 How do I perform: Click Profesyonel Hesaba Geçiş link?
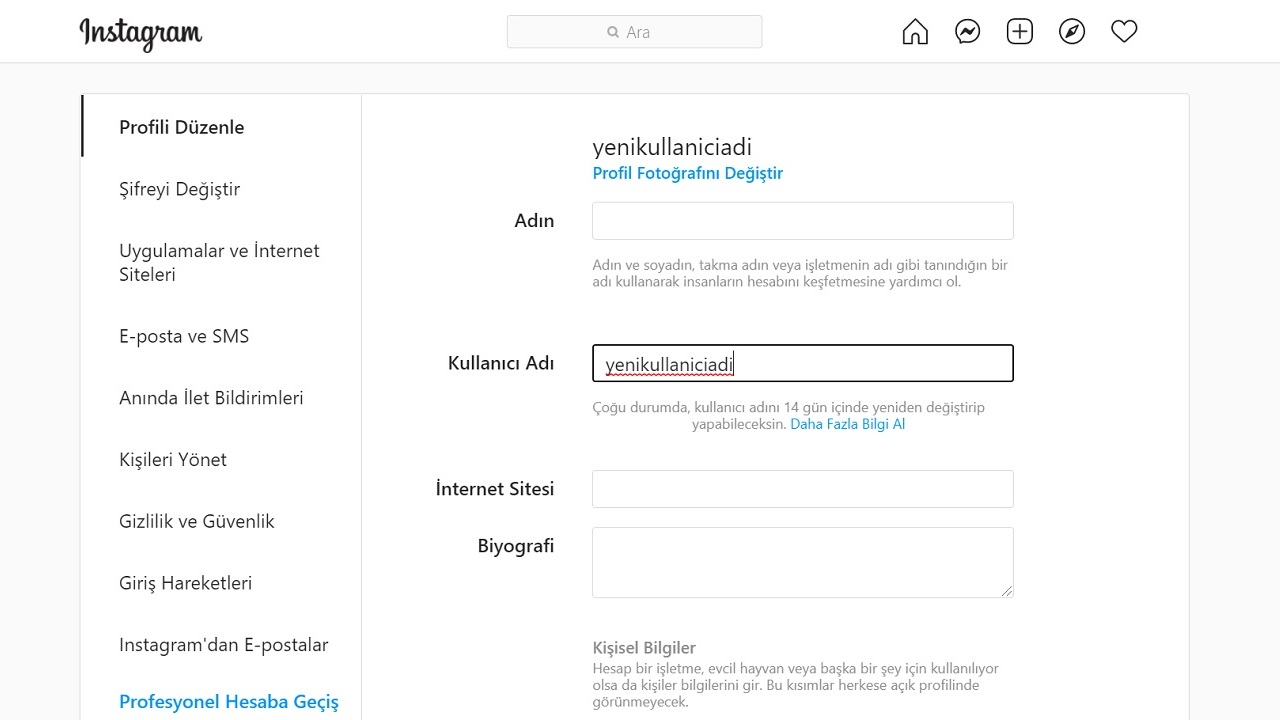[229, 702]
